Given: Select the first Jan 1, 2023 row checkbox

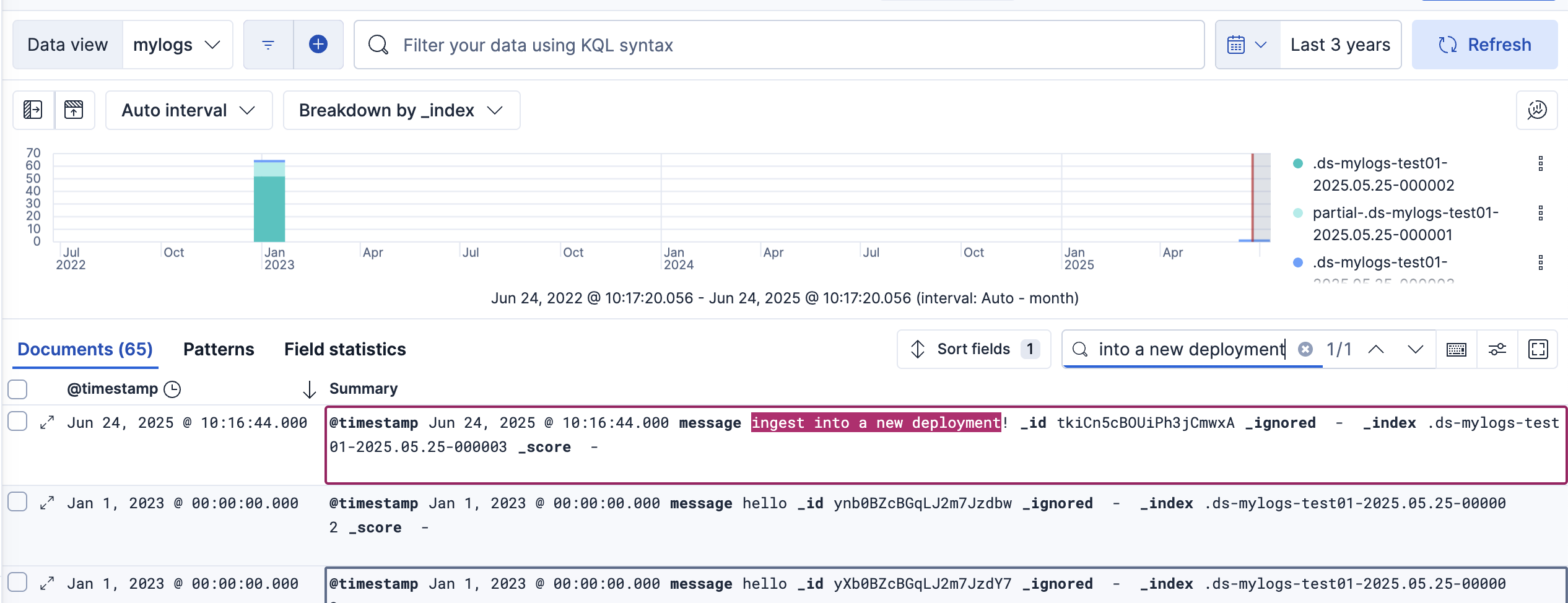Looking at the screenshot, I should pyautogui.click(x=17, y=501).
